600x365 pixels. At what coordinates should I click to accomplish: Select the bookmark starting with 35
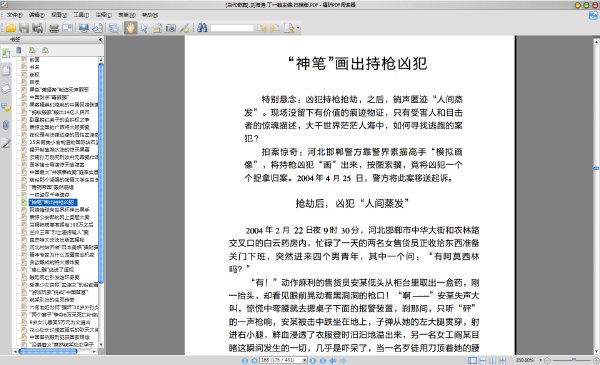64,142
